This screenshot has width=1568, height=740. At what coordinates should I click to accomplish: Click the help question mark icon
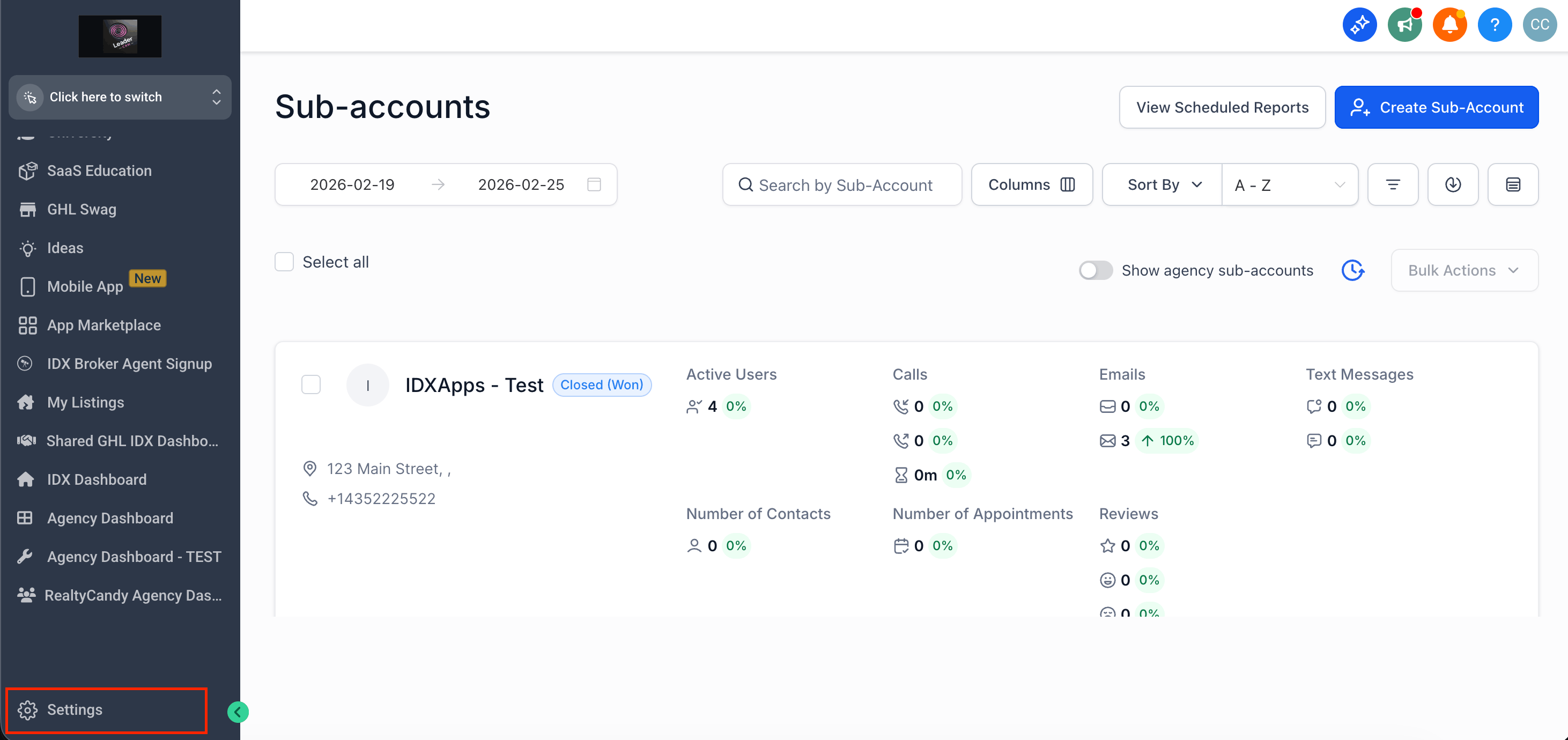click(1495, 25)
